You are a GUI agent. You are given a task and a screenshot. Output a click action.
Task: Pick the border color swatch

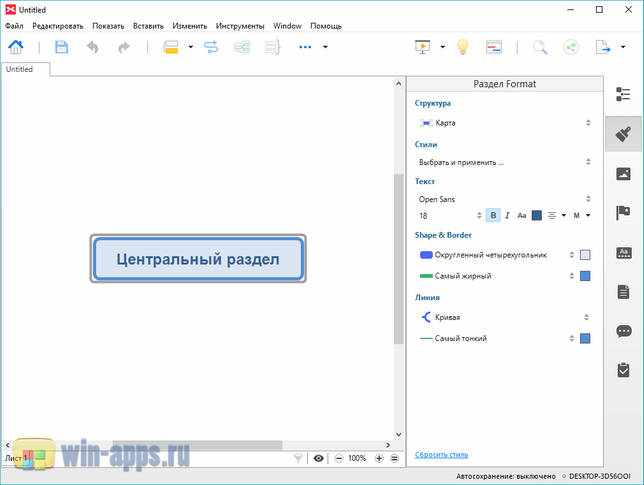click(x=585, y=276)
